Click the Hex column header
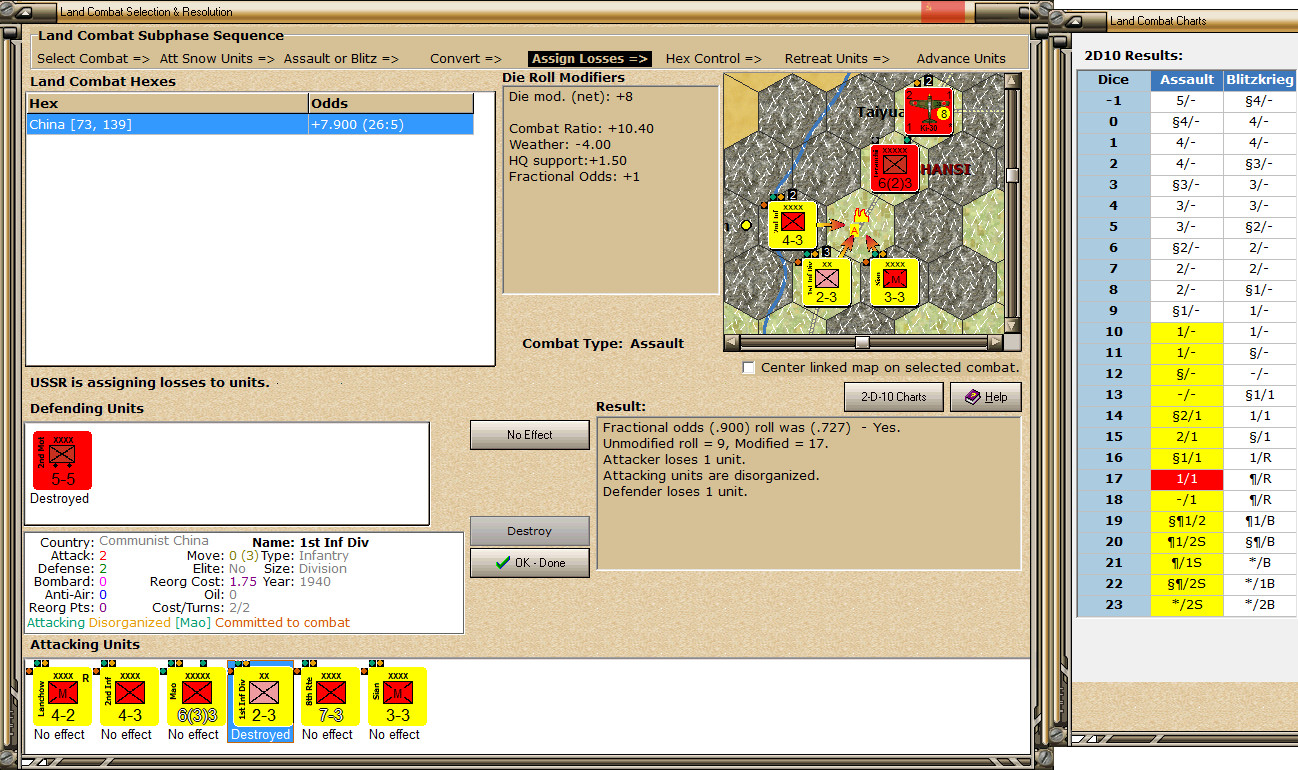The image size is (1298, 770). pos(167,103)
